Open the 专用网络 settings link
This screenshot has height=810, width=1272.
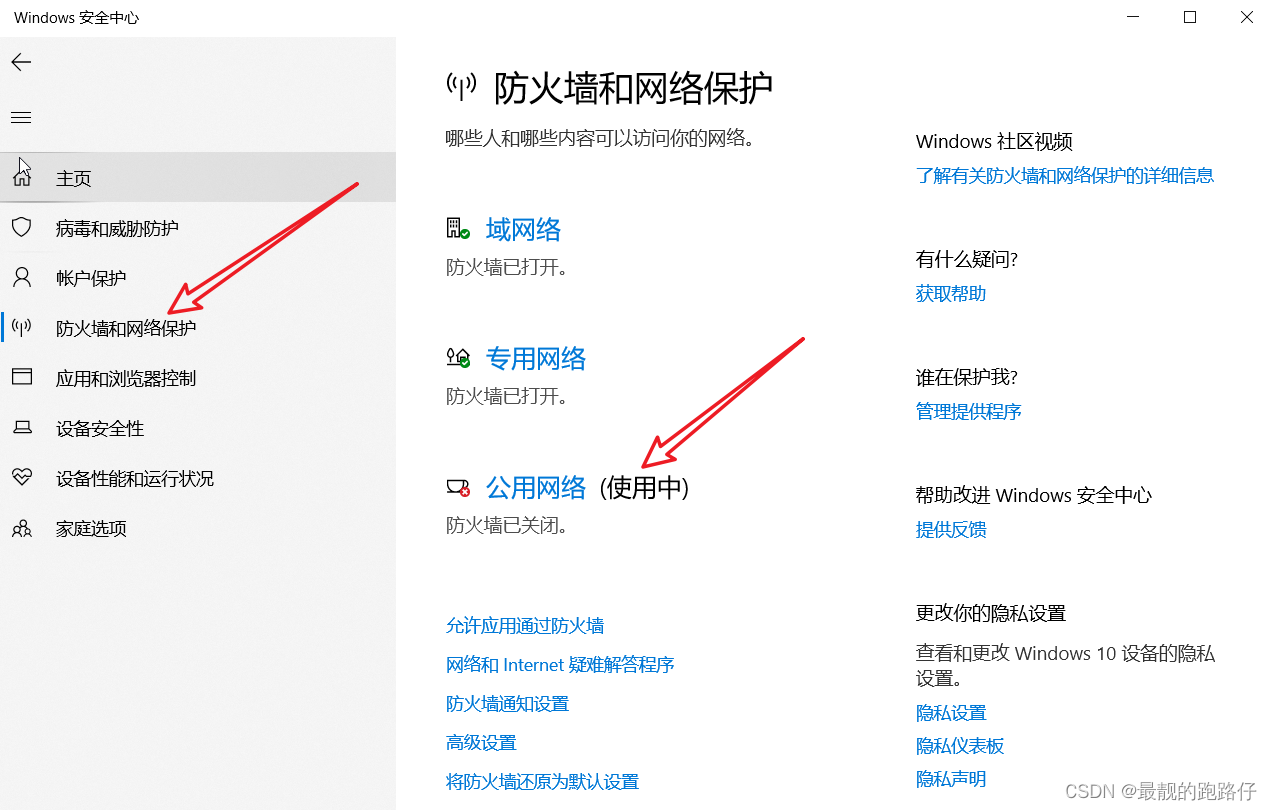pos(536,359)
